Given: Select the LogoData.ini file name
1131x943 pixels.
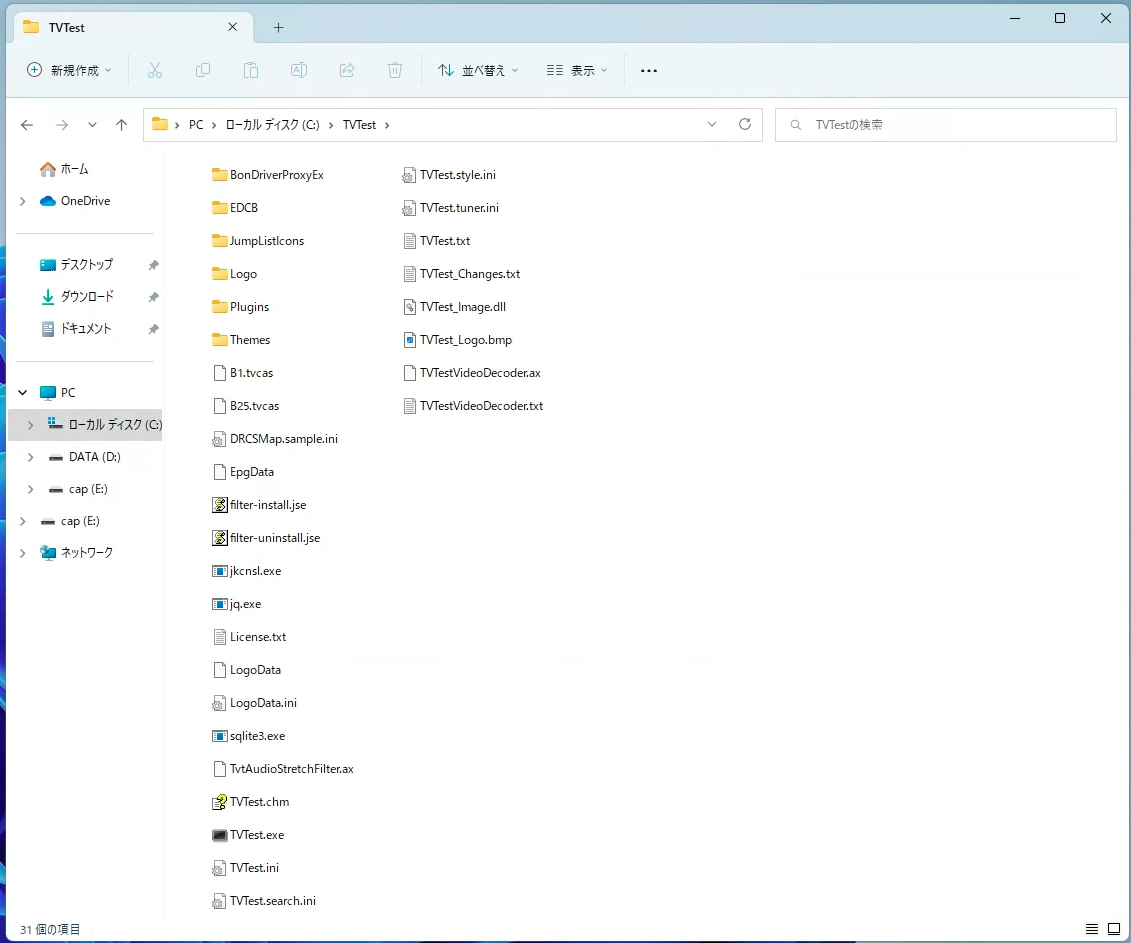Looking at the screenshot, I should (x=263, y=703).
